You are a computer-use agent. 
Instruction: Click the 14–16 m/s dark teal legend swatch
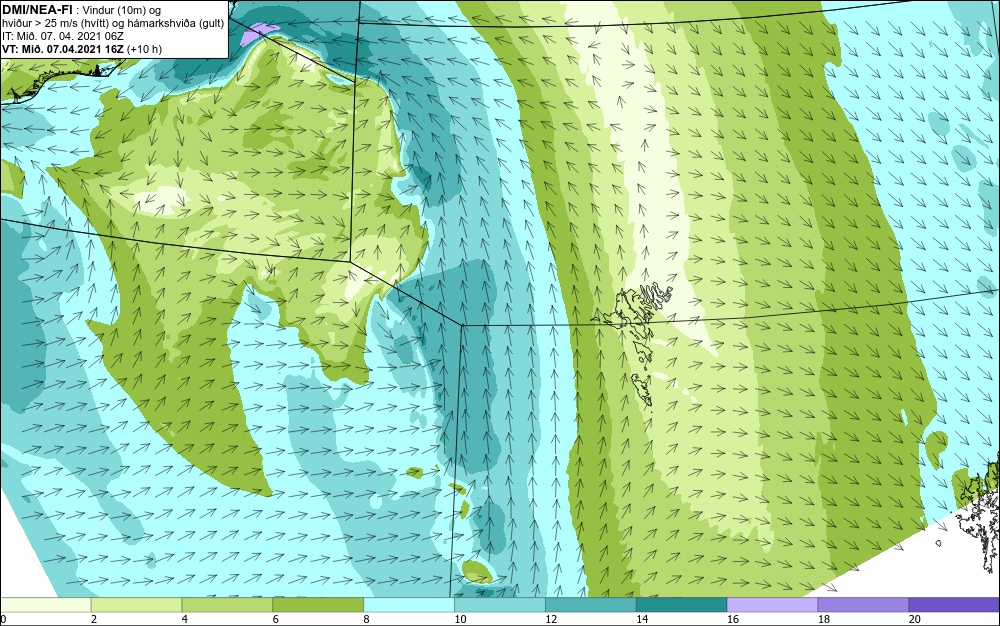(682, 605)
